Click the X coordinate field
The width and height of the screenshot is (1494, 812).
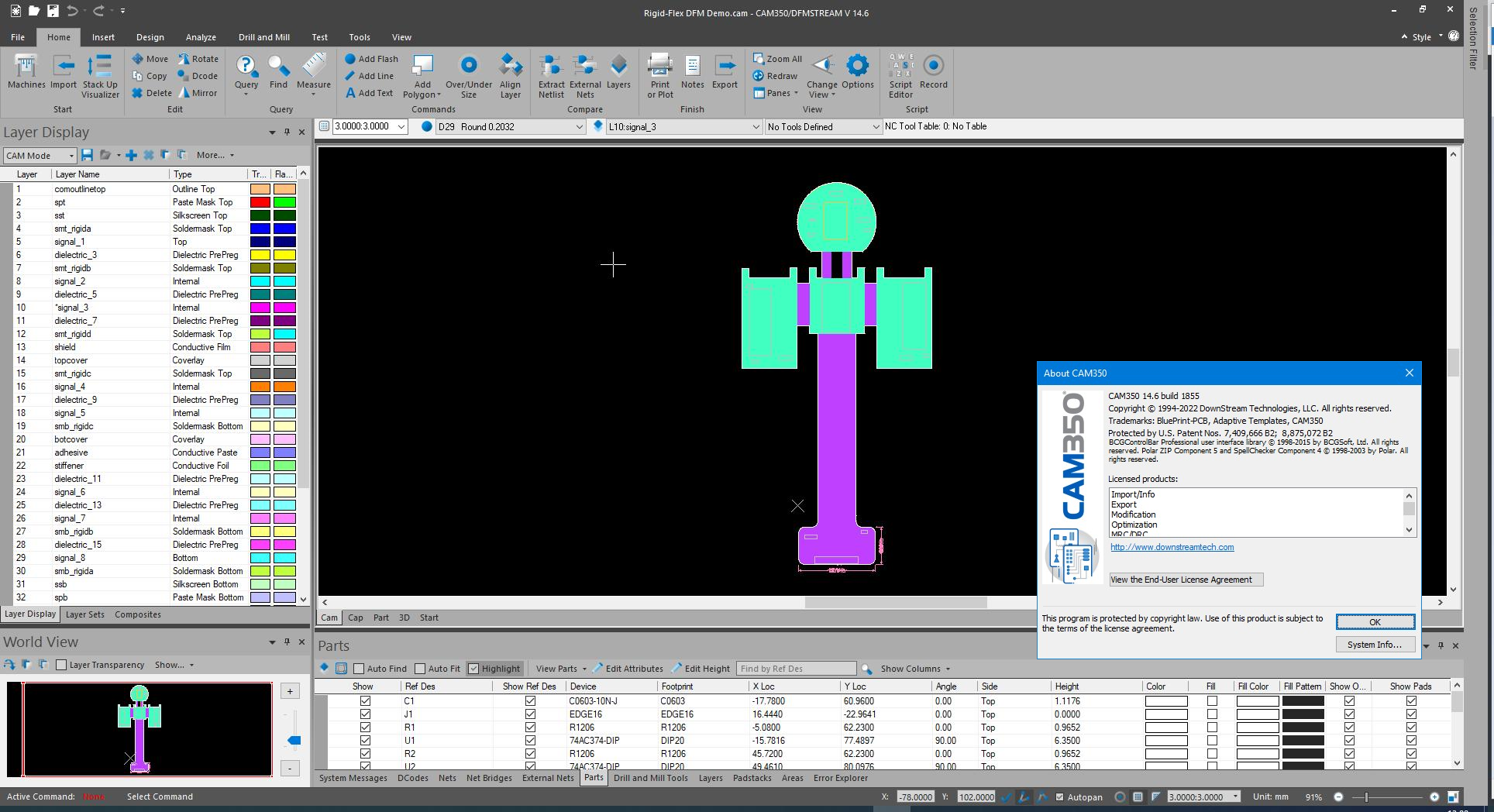point(915,797)
